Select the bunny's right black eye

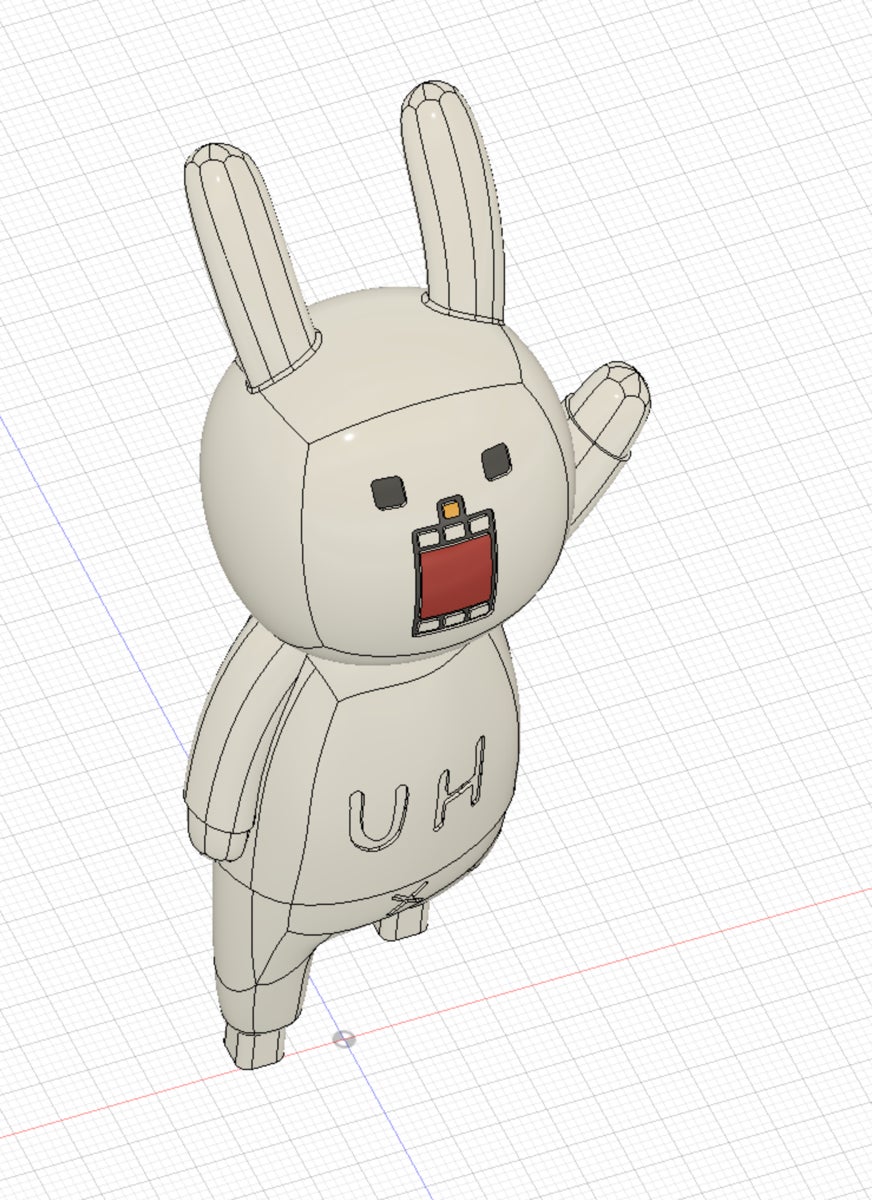tap(497, 461)
